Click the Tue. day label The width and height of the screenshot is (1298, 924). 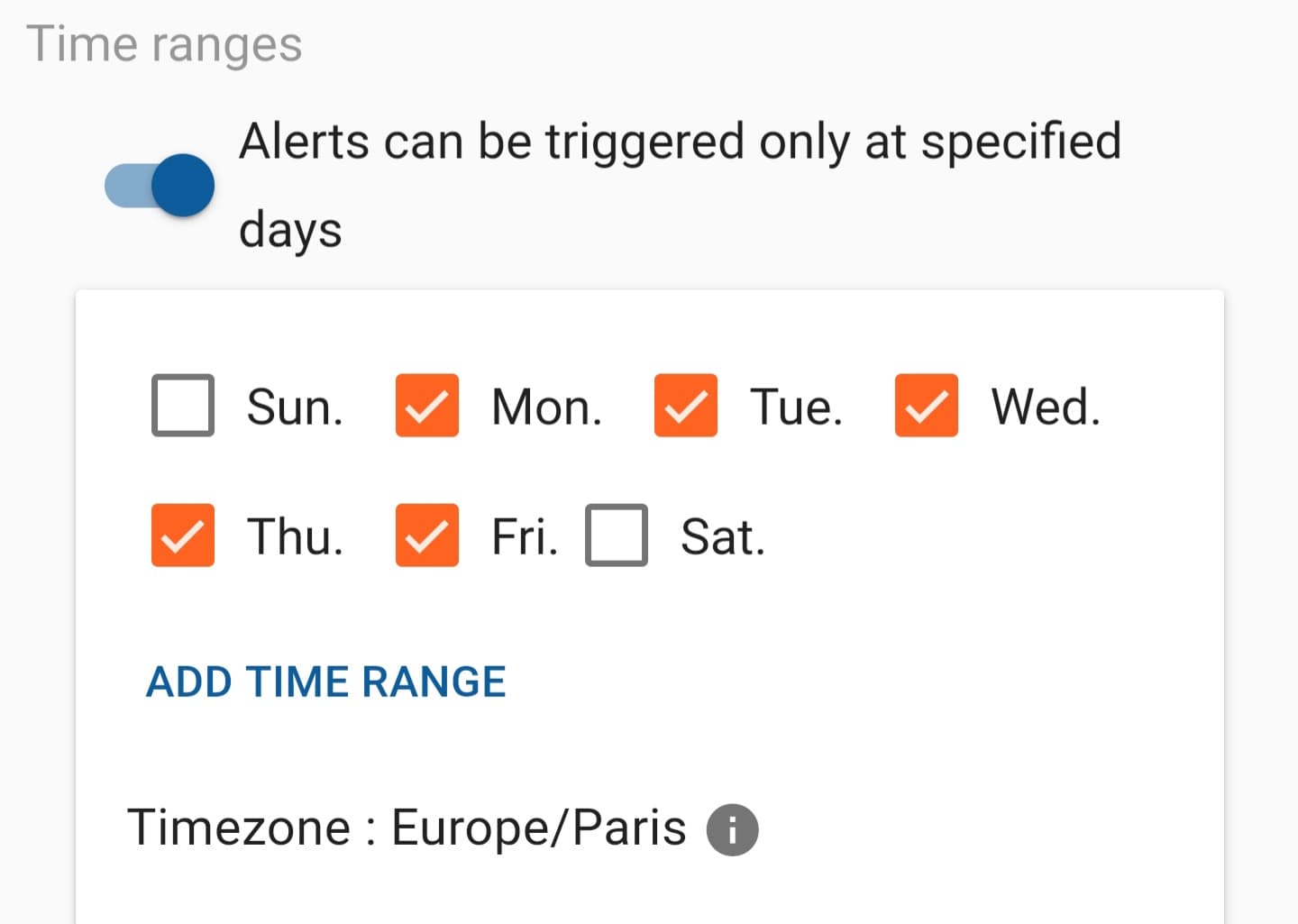tap(797, 407)
